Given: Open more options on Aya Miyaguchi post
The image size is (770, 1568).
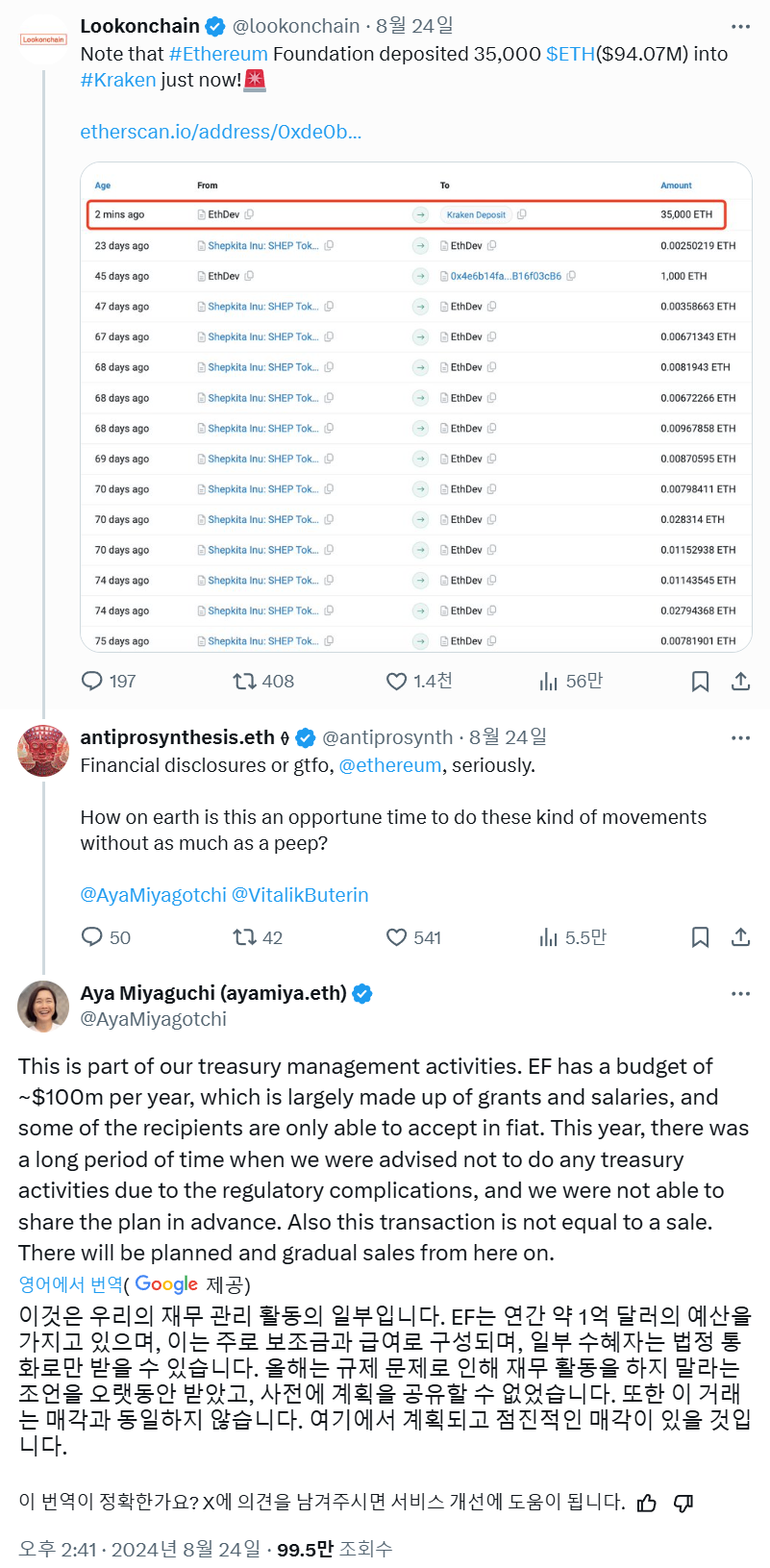Looking at the screenshot, I should pyautogui.click(x=740, y=993).
